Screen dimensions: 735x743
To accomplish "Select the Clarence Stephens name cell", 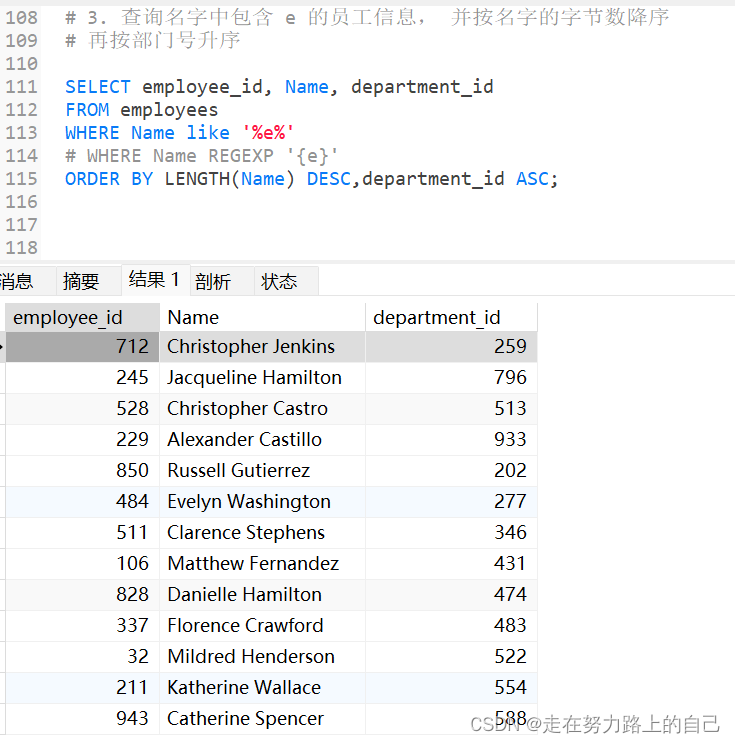I will (262, 533).
